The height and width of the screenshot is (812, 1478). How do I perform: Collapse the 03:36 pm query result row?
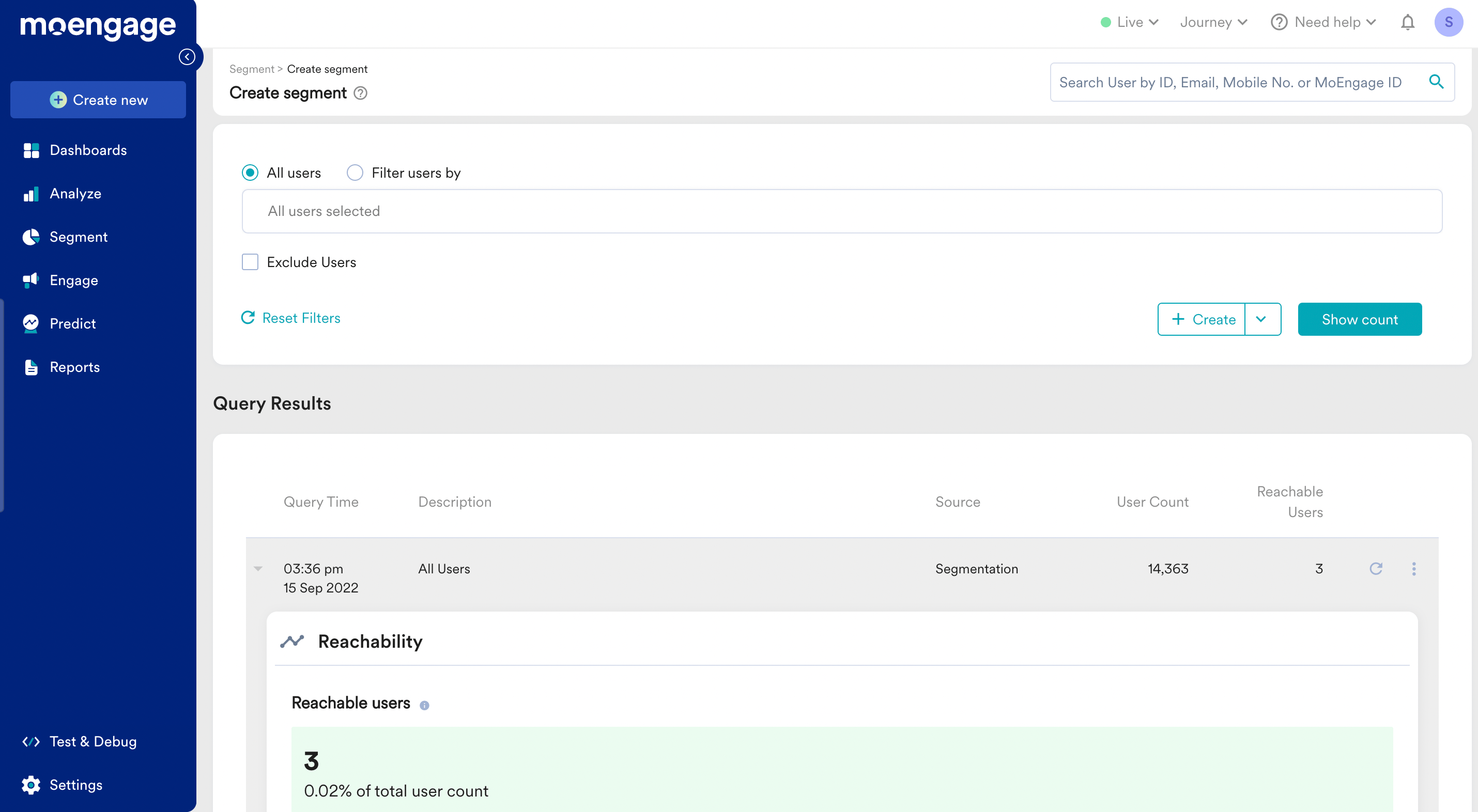tap(258, 568)
